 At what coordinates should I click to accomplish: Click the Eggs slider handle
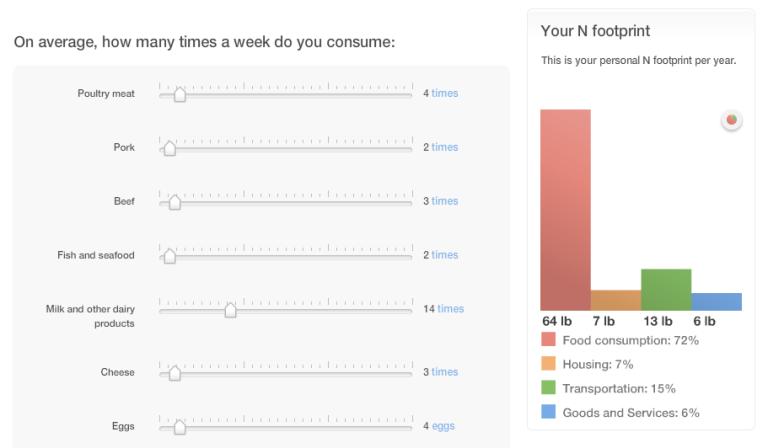tap(179, 428)
